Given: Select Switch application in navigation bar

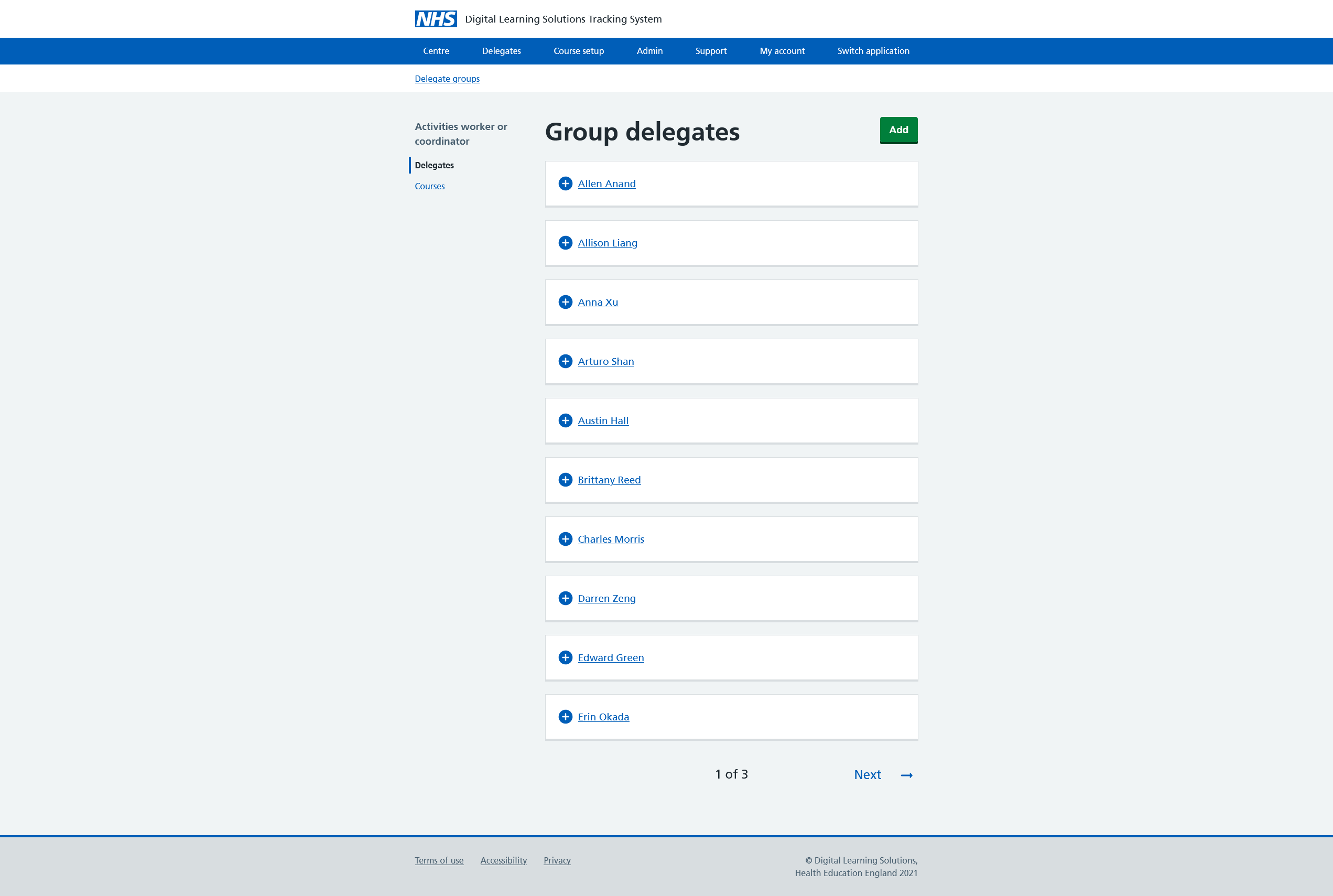Looking at the screenshot, I should click(873, 51).
